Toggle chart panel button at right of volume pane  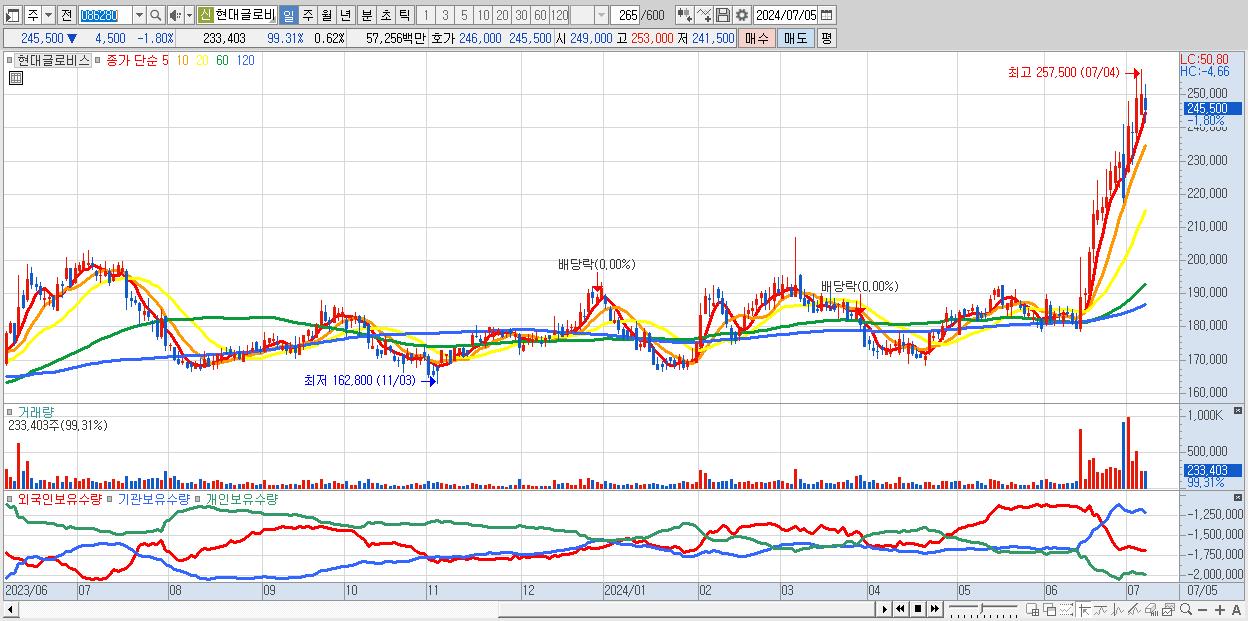pos(1239,411)
